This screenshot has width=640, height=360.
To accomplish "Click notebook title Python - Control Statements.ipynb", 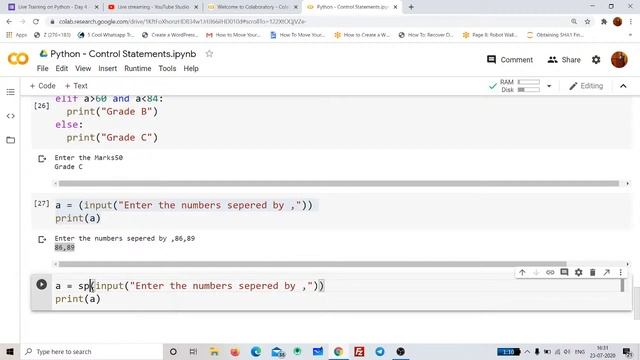I will pyautogui.click(x=123, y=54).
